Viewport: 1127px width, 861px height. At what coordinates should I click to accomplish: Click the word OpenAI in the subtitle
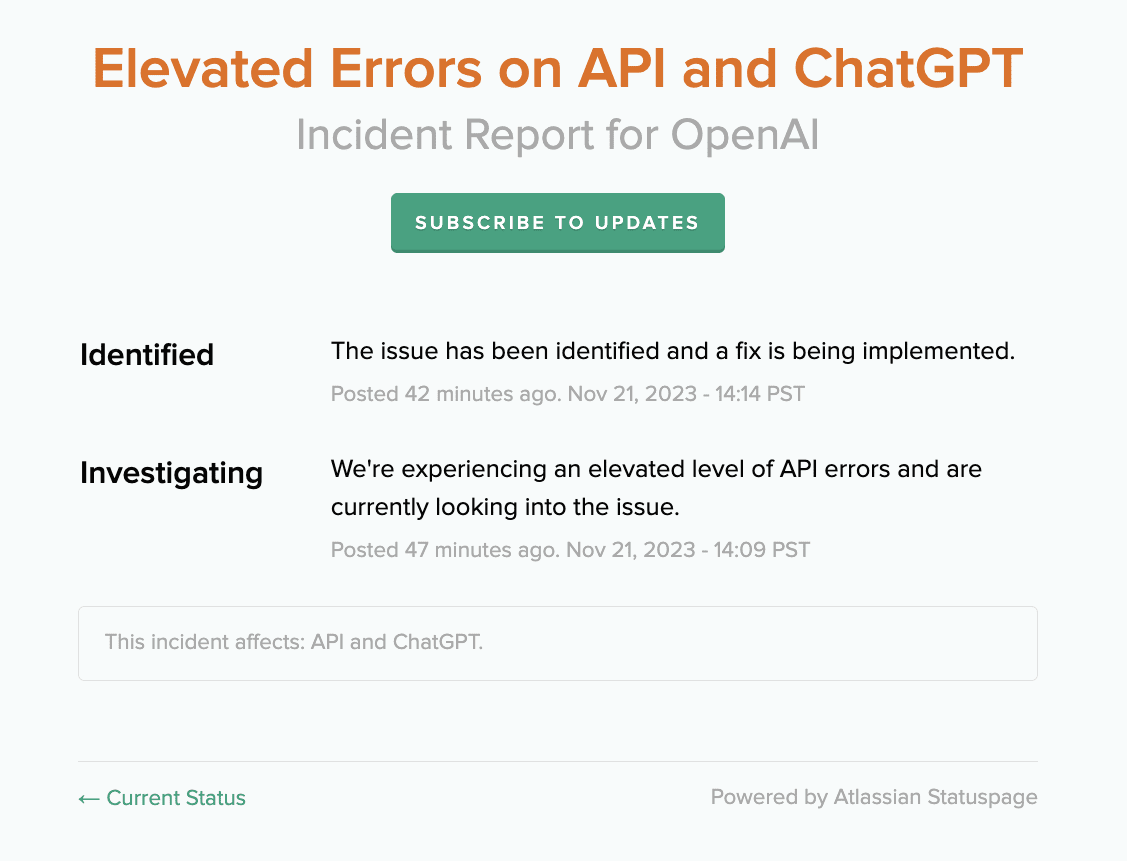tap(752, 134)
